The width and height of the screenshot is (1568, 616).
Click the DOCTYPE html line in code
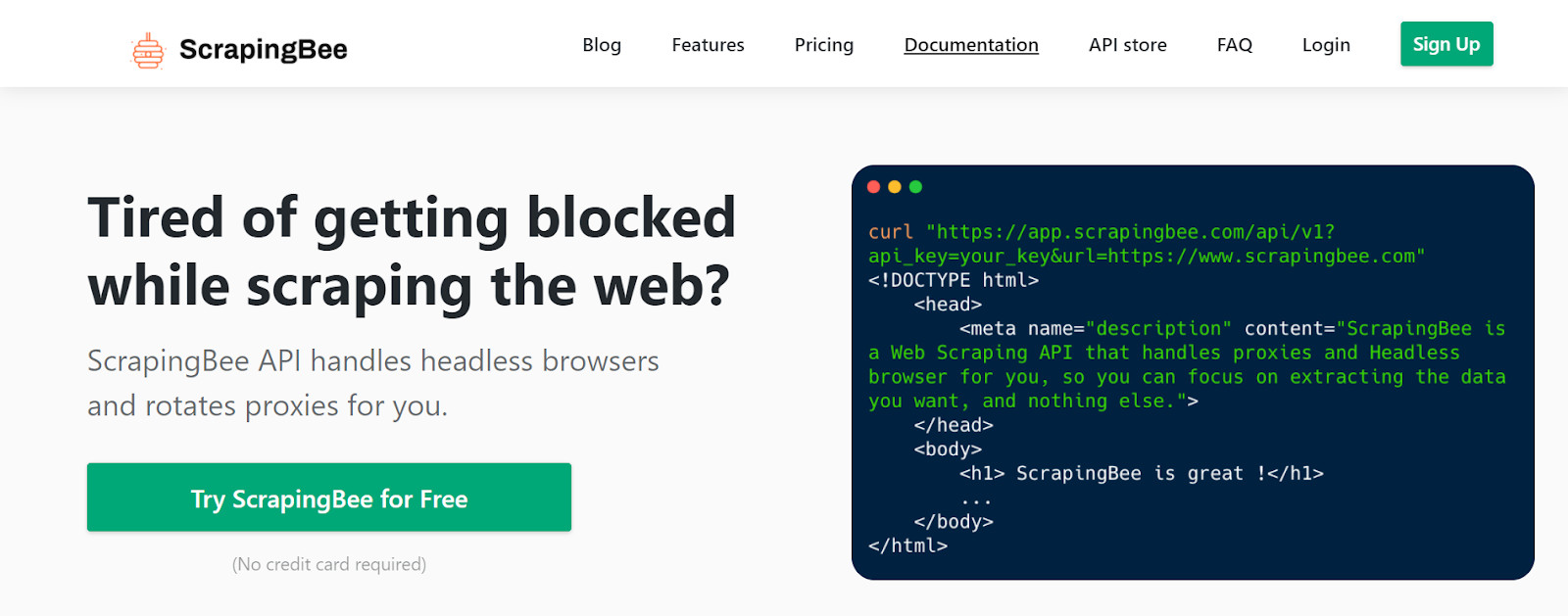953,280
